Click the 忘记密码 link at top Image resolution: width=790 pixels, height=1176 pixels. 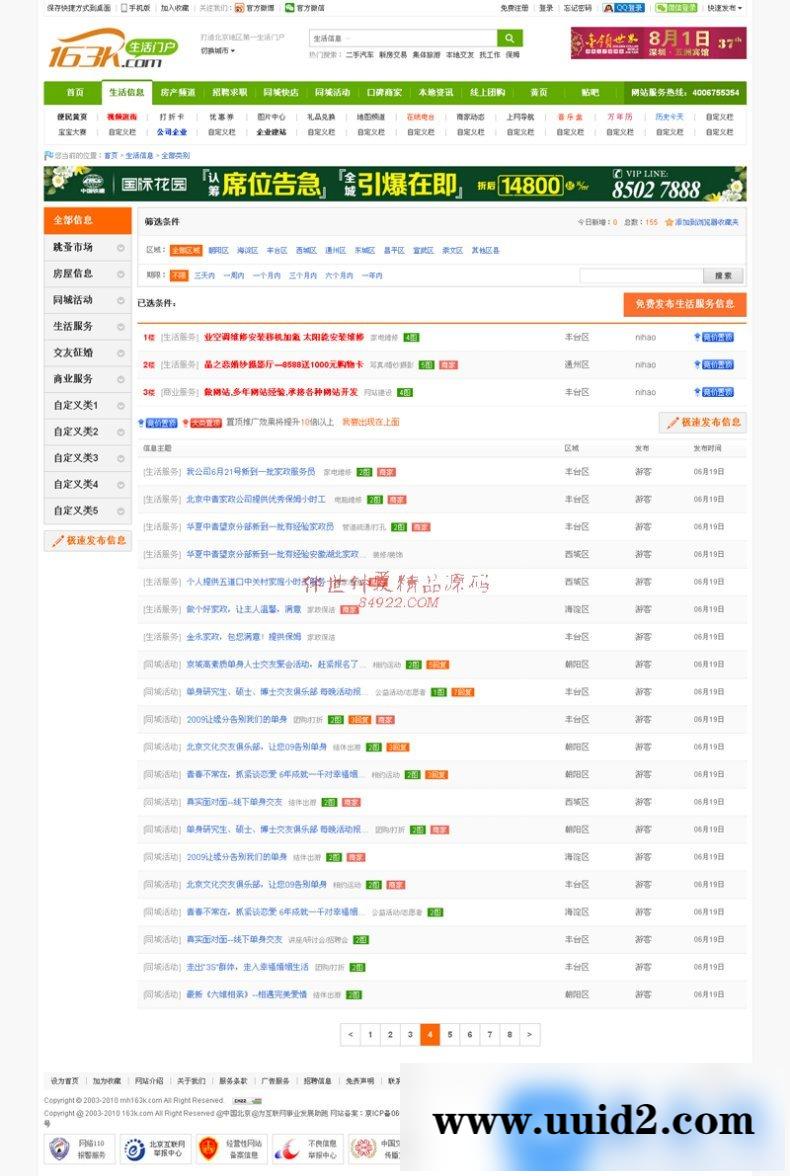576,8
